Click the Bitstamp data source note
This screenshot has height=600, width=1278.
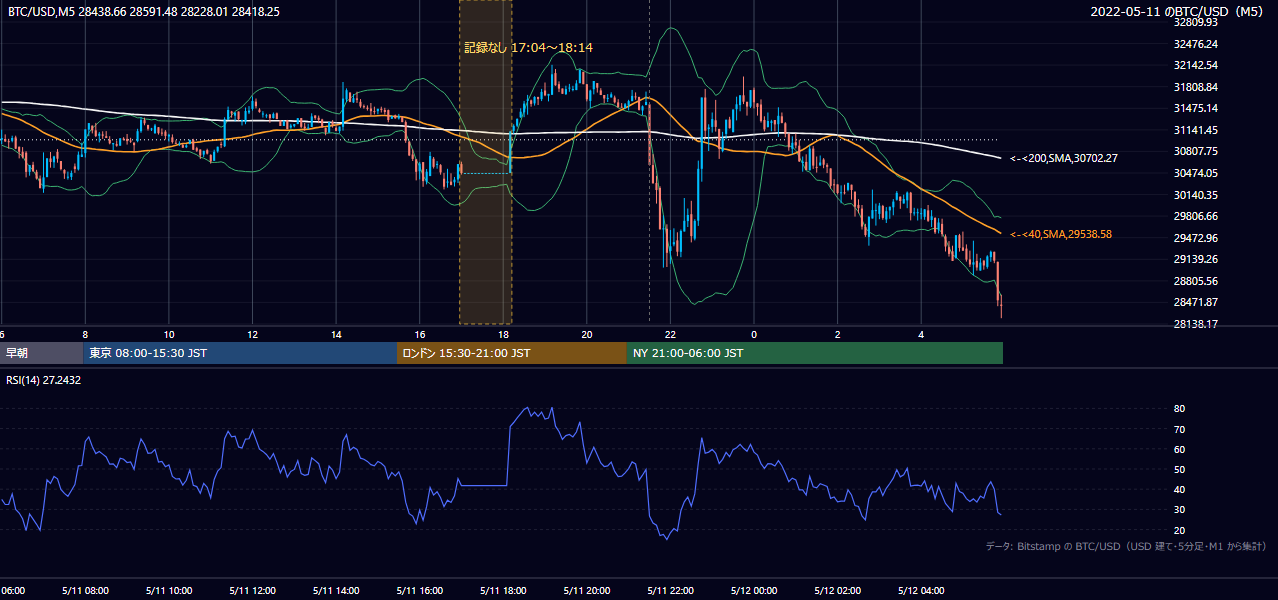point(1127,546)
